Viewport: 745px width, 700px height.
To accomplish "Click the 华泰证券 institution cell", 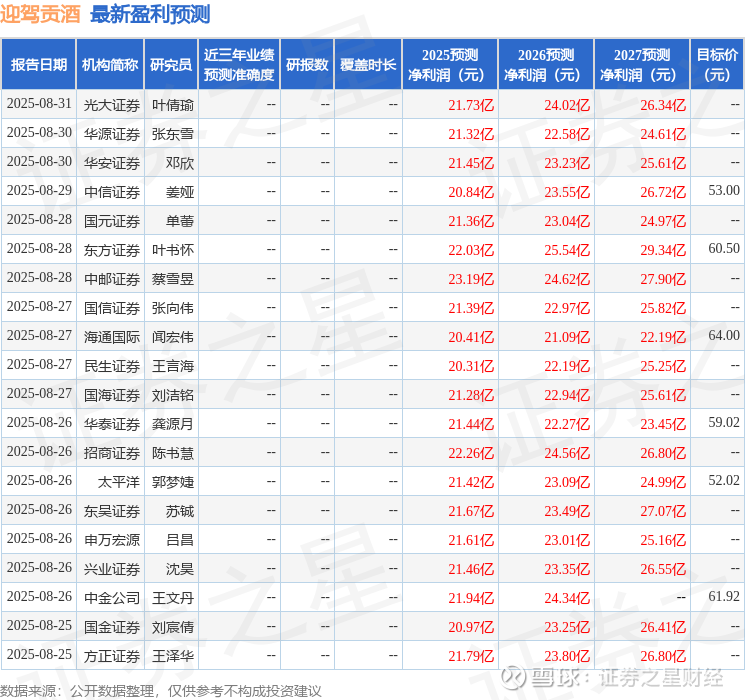I will coord(112,424).
